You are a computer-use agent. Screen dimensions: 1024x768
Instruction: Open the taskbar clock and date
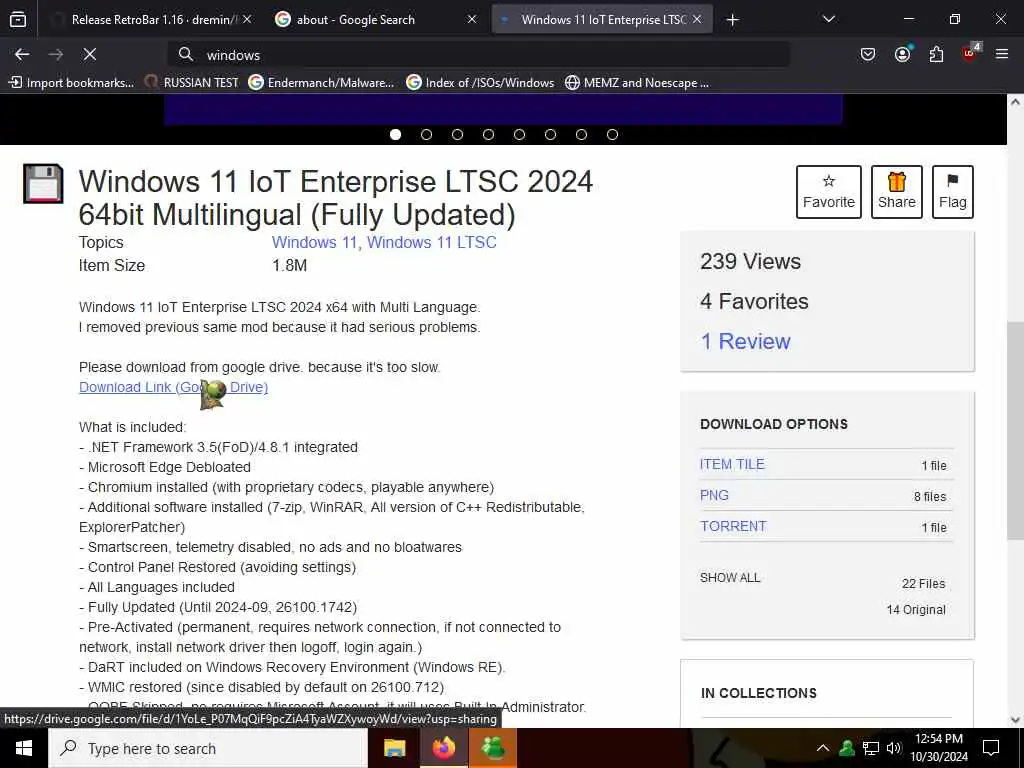(939, 748)
